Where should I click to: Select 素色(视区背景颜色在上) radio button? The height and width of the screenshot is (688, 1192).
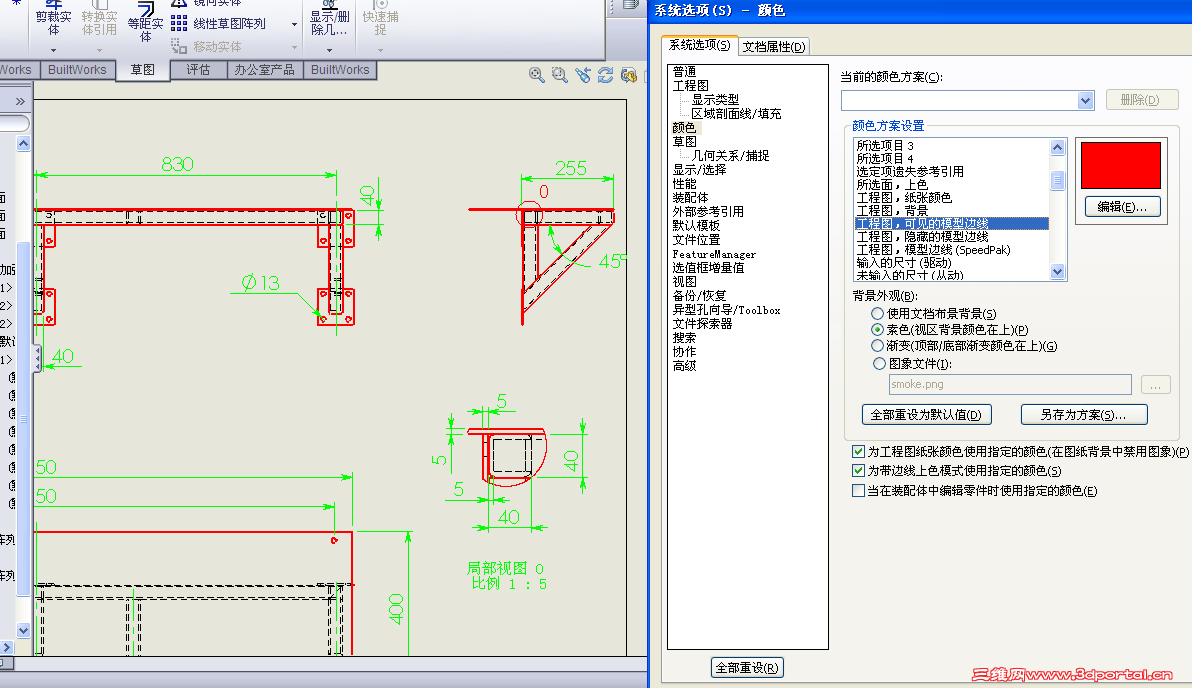click(x=877, y=329)
